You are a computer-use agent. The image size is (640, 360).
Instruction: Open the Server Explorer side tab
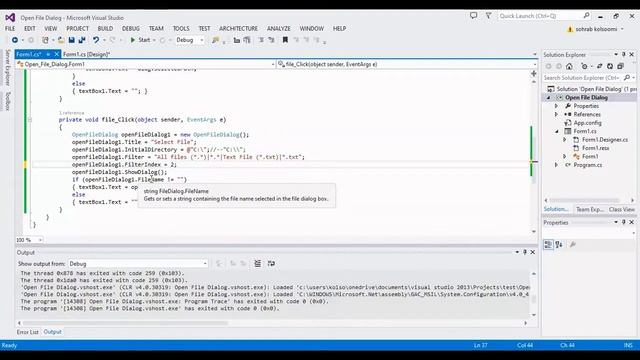pos(7,68)
